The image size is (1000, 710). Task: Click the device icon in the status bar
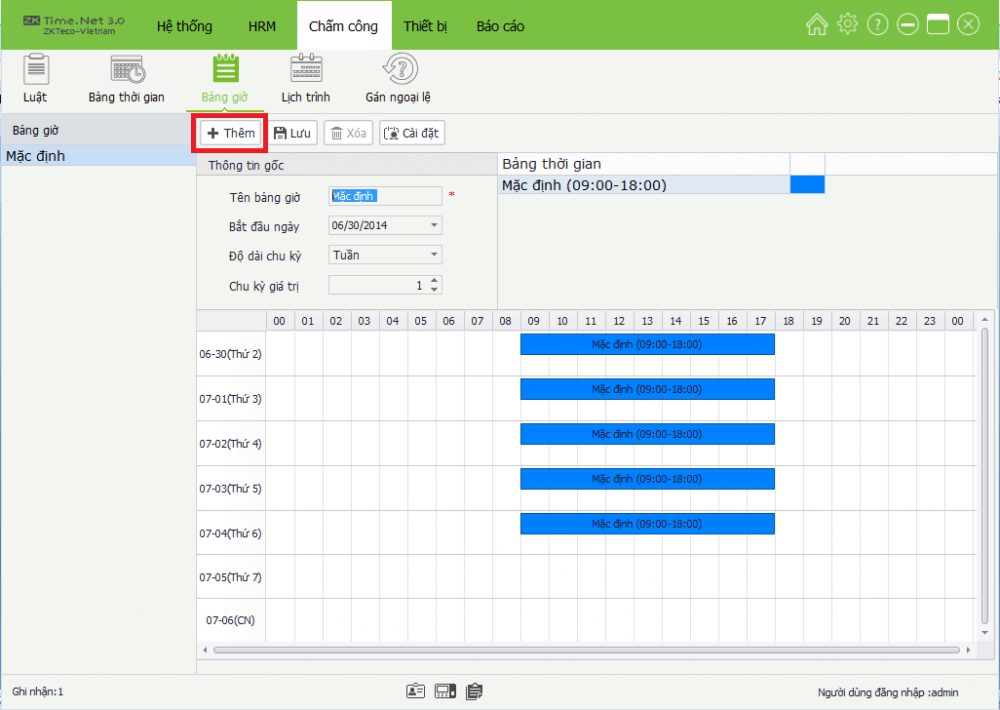click(444, 690)
